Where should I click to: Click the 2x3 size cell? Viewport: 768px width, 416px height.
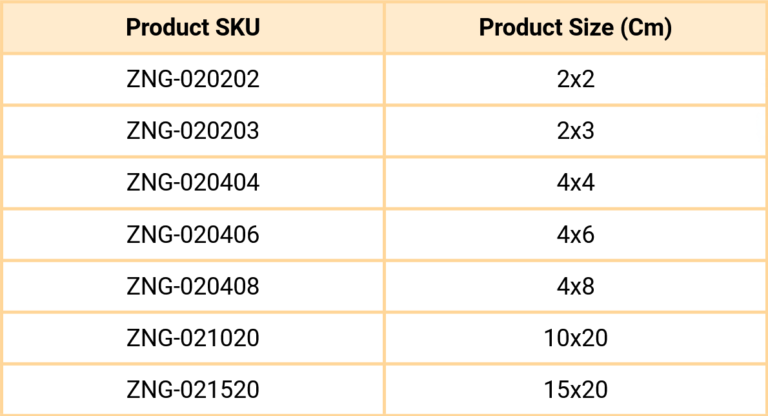575,131
